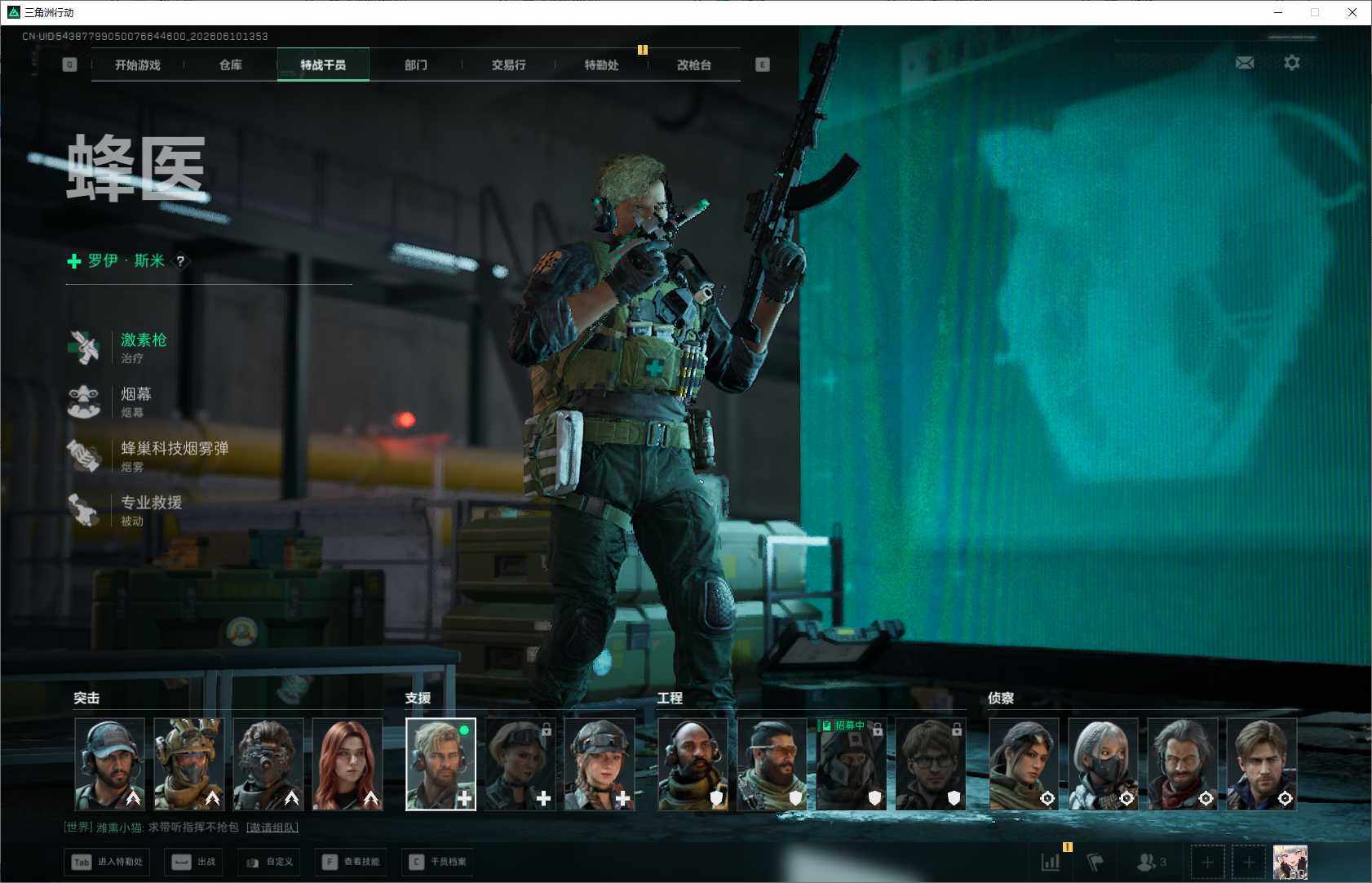Select the 特战干员 tab
Screen dimensions: 1372x883
pyautogui.click(x=323, y=64)
